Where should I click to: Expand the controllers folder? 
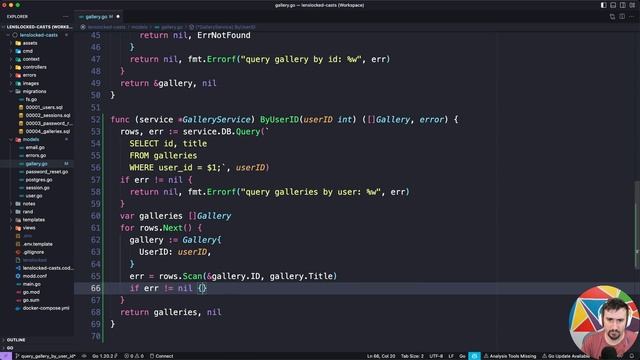[34, 67]
